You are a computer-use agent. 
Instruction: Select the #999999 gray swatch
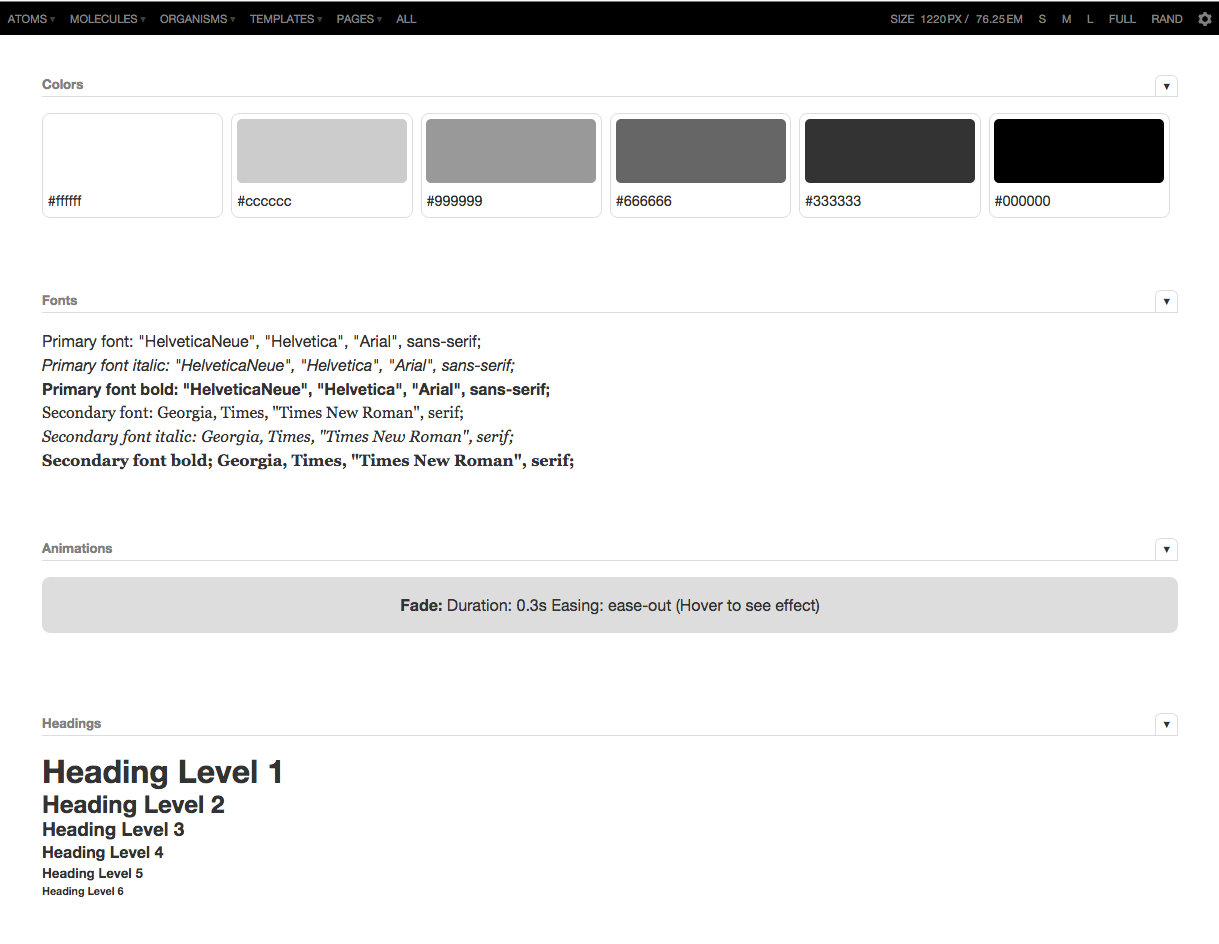(x=511, y=165)
